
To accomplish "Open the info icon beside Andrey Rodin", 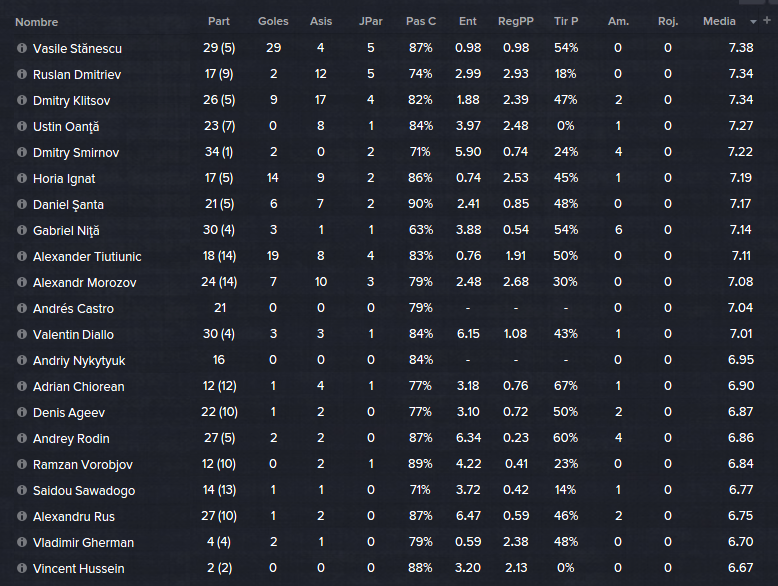I will click(x=21, y=438).
